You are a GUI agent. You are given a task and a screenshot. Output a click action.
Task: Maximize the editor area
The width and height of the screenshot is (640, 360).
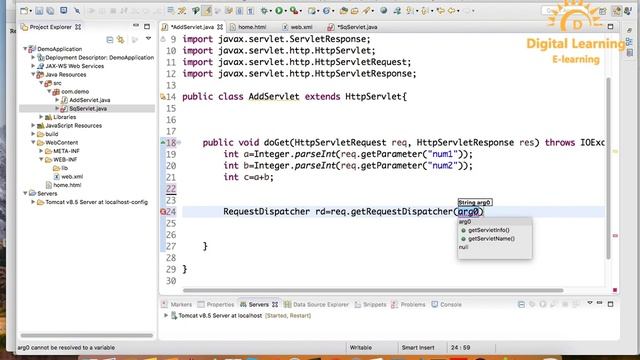tap(610, 27)
